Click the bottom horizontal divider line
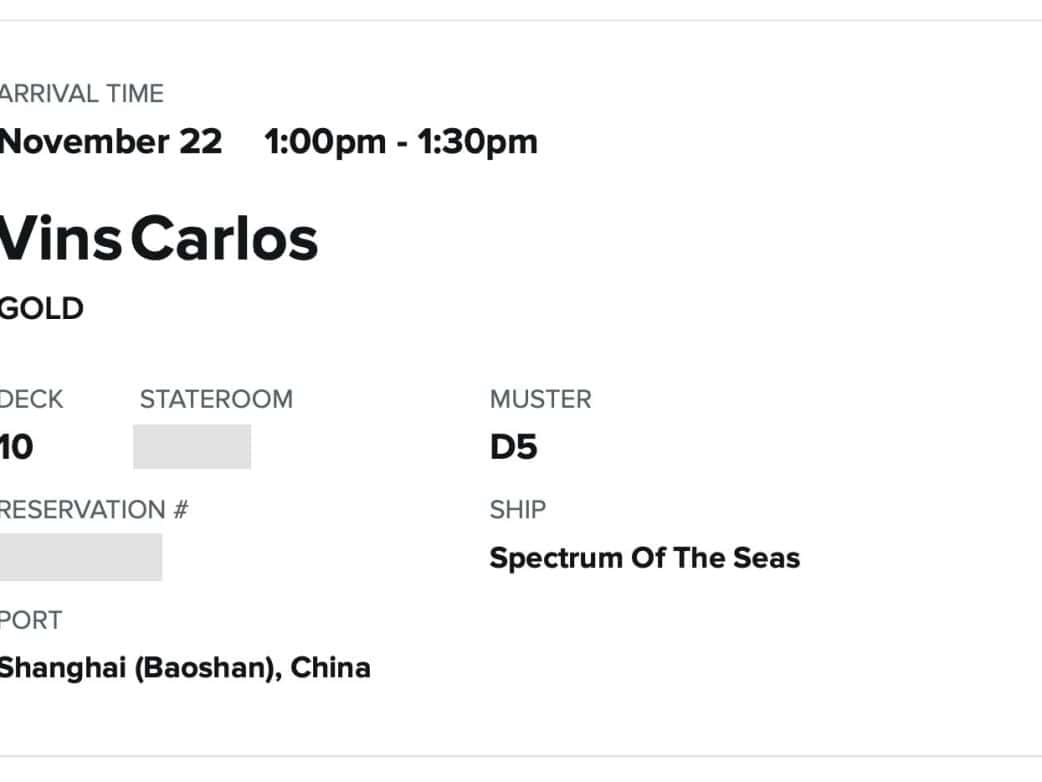Image resolution: width=1042 pixels, height=782 pixels. coord(521,756)
